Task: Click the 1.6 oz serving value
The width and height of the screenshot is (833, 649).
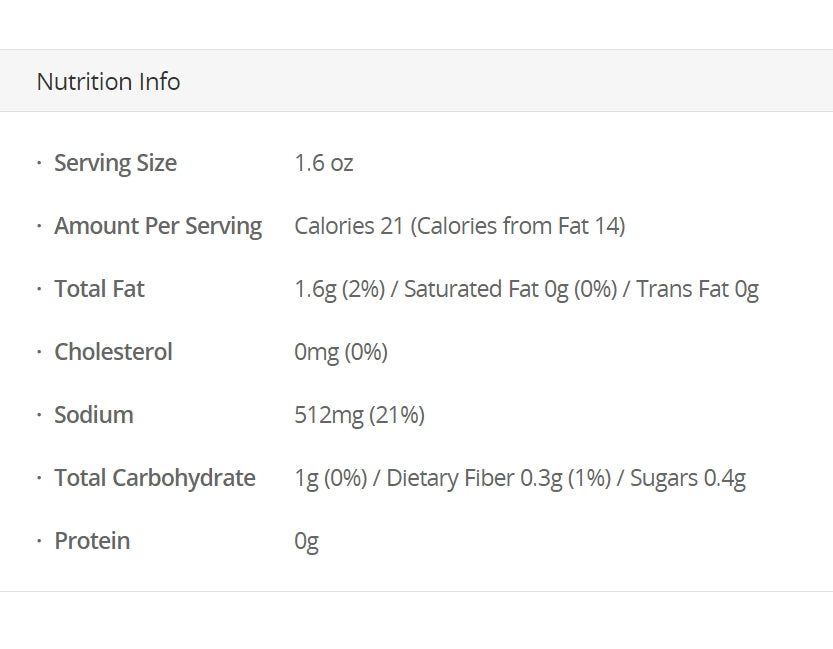Action: tap(323, 163)
